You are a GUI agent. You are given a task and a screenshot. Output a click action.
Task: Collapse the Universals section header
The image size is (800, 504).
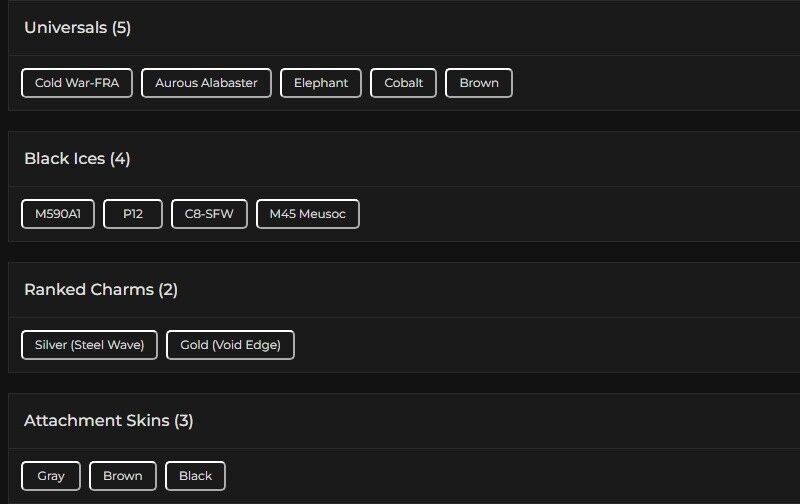tap(66, 28)
